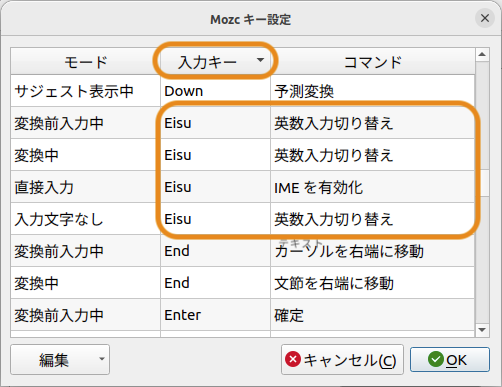Viewport: 502px width, 387px height.
Task: Select the IME を有効化 command cell
Action: (x=372, y=187)
